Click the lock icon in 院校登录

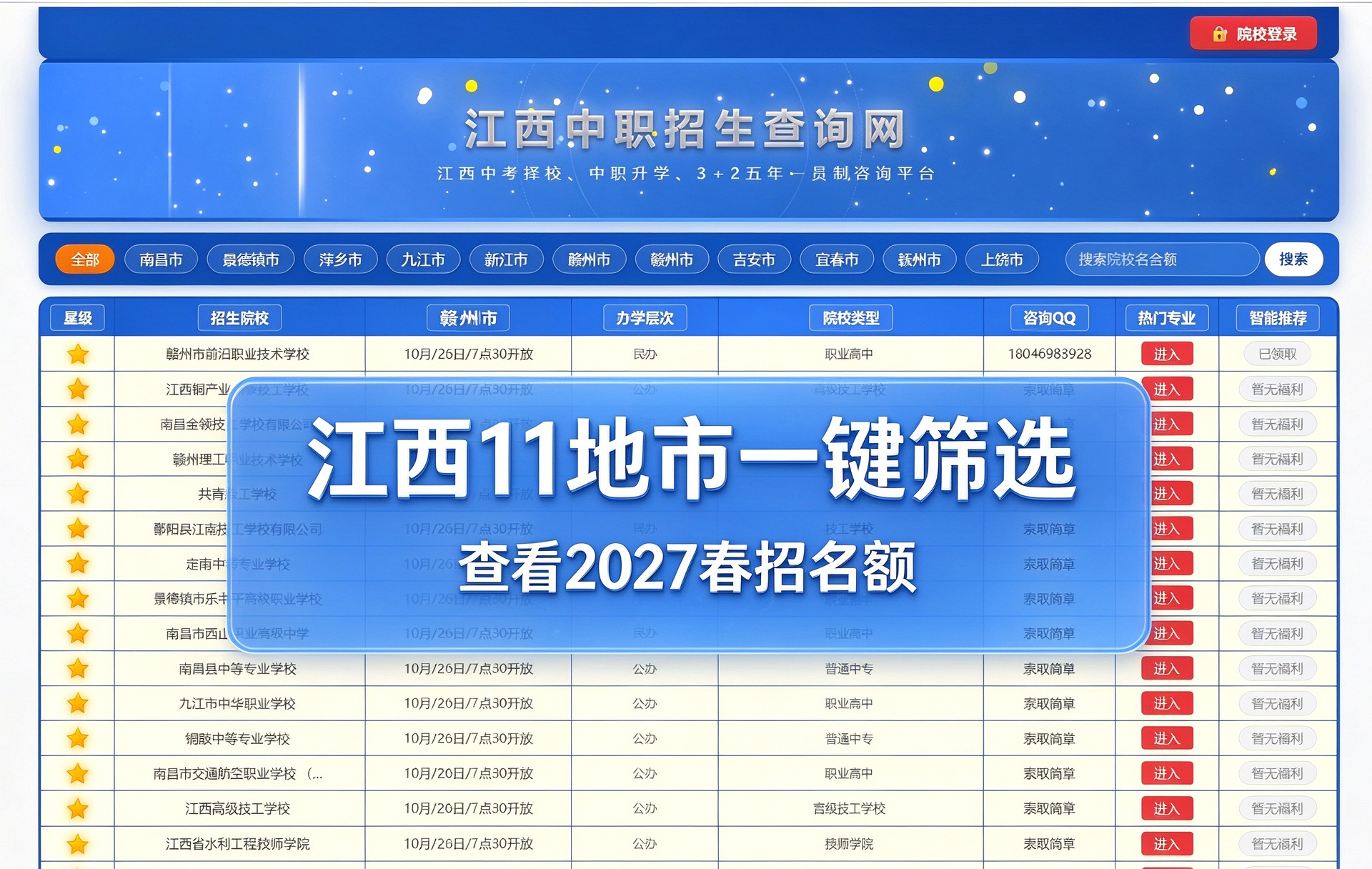click(x=1220, y=34)
